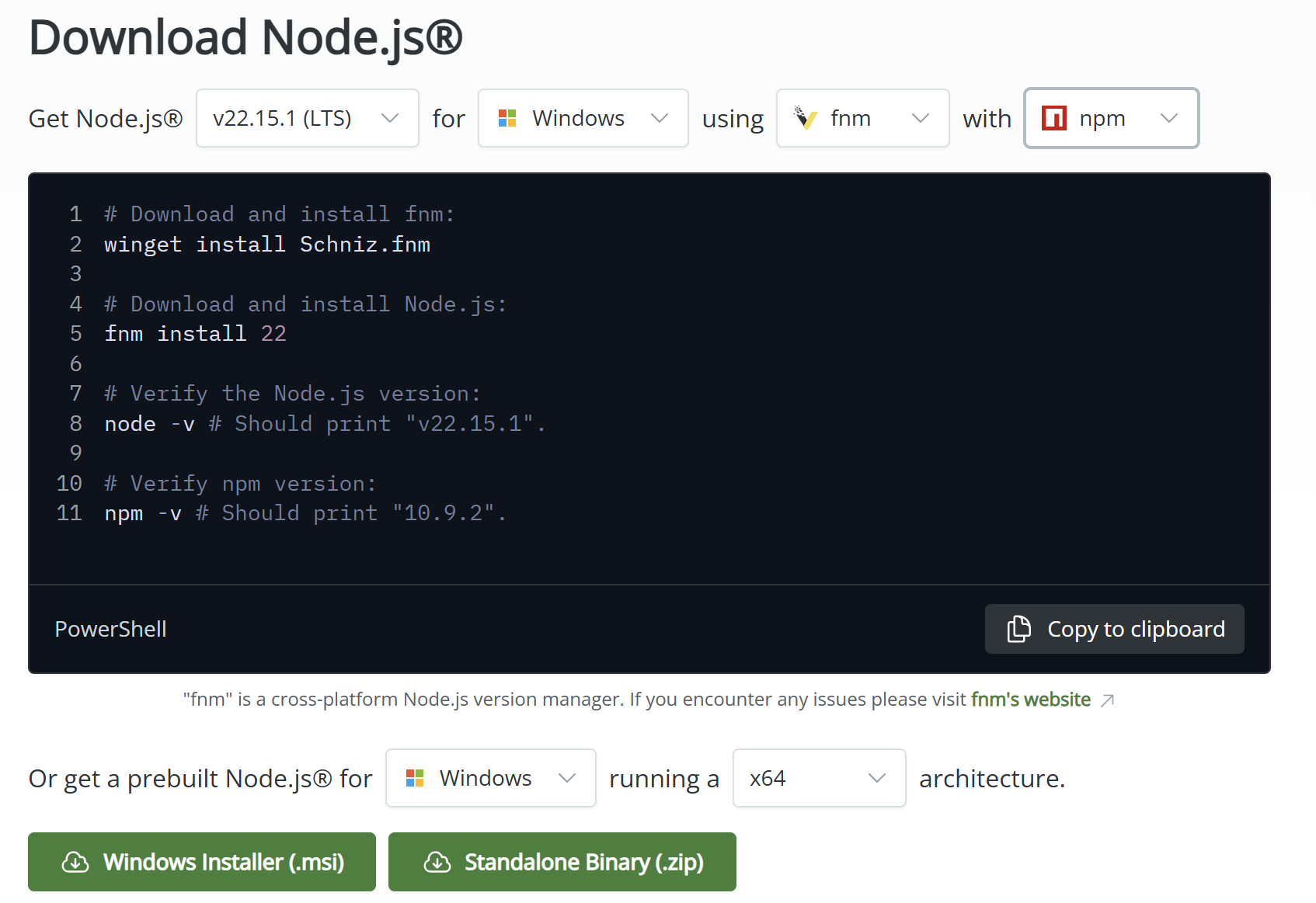Open the npm package manager dropdown
This screenshot has height=903, width=1316.
(1112, 118)
